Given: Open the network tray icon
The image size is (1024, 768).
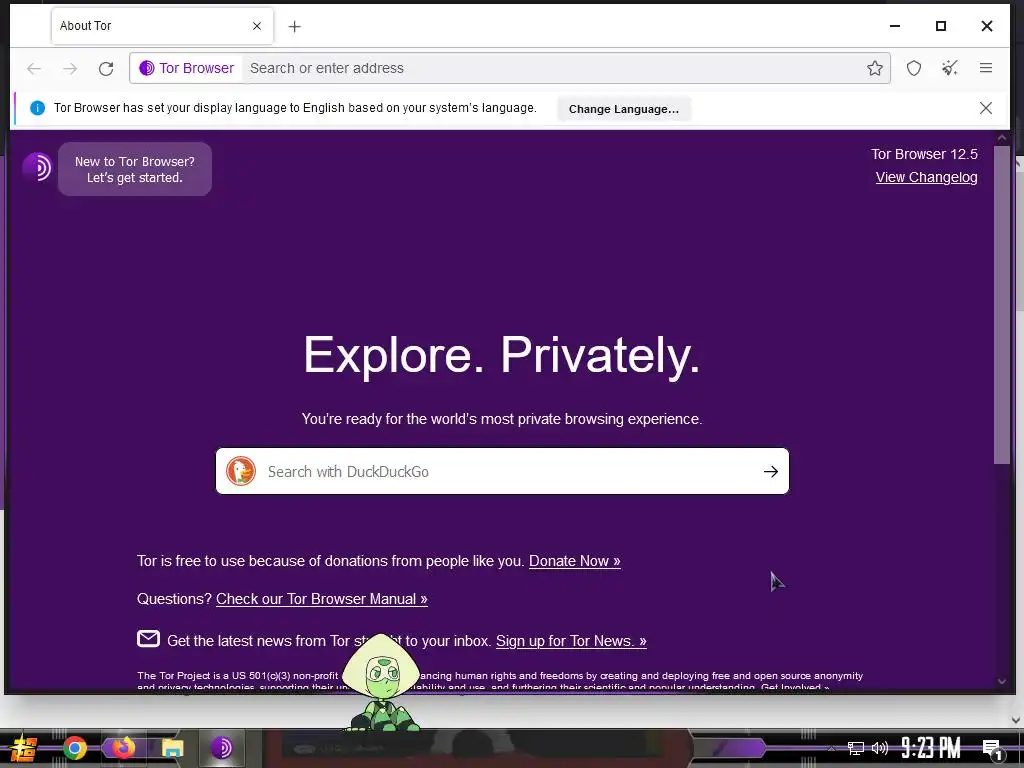Looking at the screenshot, I should [855, 748].
